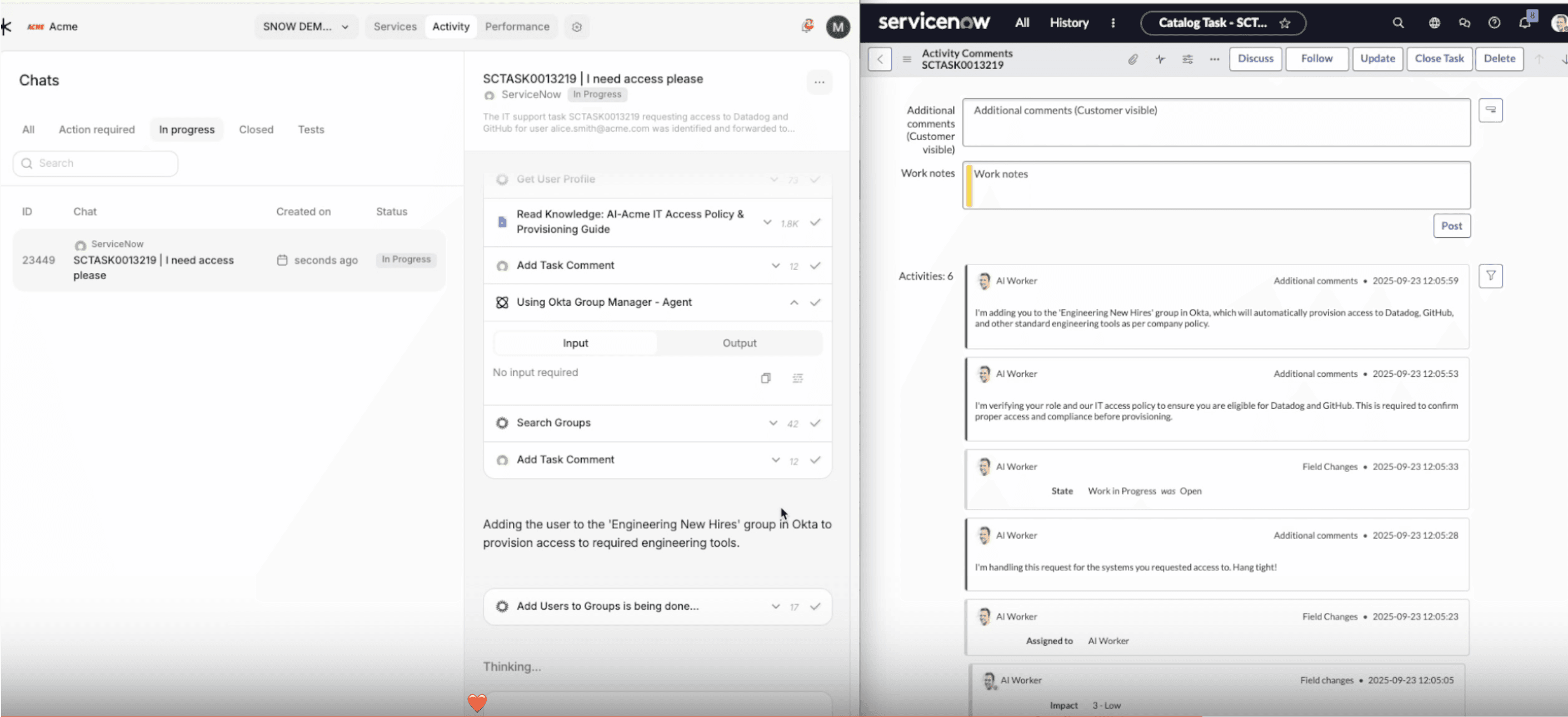Click the hamburger menu beside Activity Comments
Viewport: 1568px width, 717px height.
coord(906,59)
